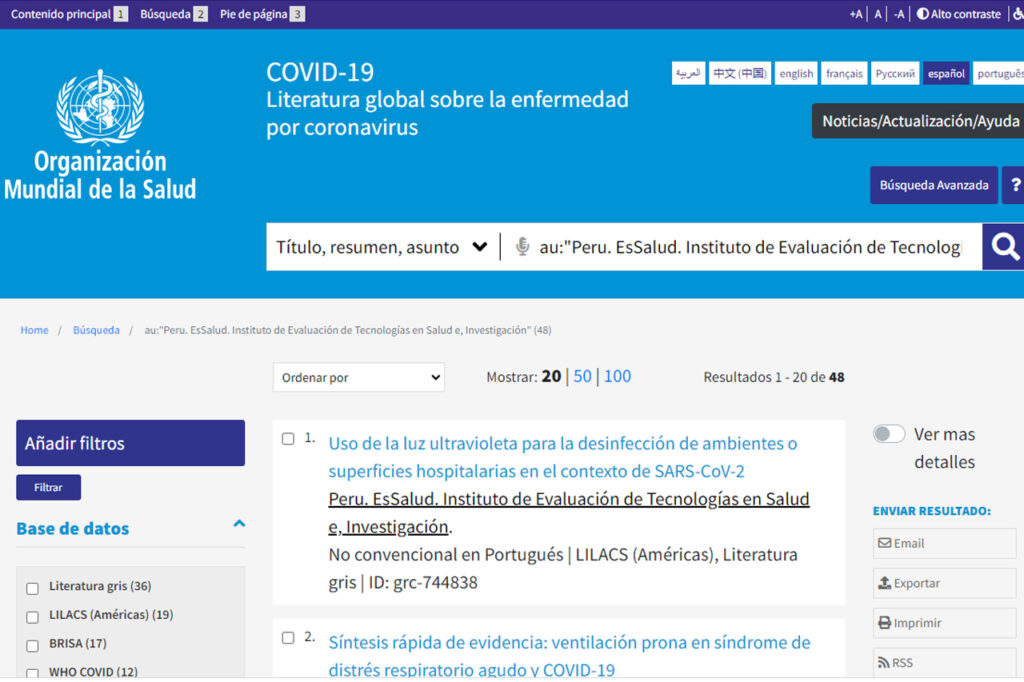Check the LILACS (Américas) filter checkbox
The height and width of the screenshot is (682, 1024).
(32, 616)
